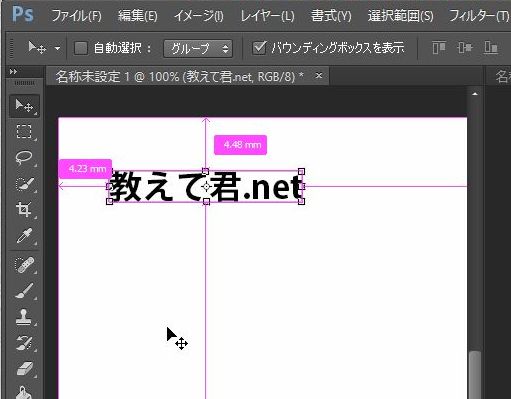
Task: Select the Quick Selection tool
Action: coord(24,183)
